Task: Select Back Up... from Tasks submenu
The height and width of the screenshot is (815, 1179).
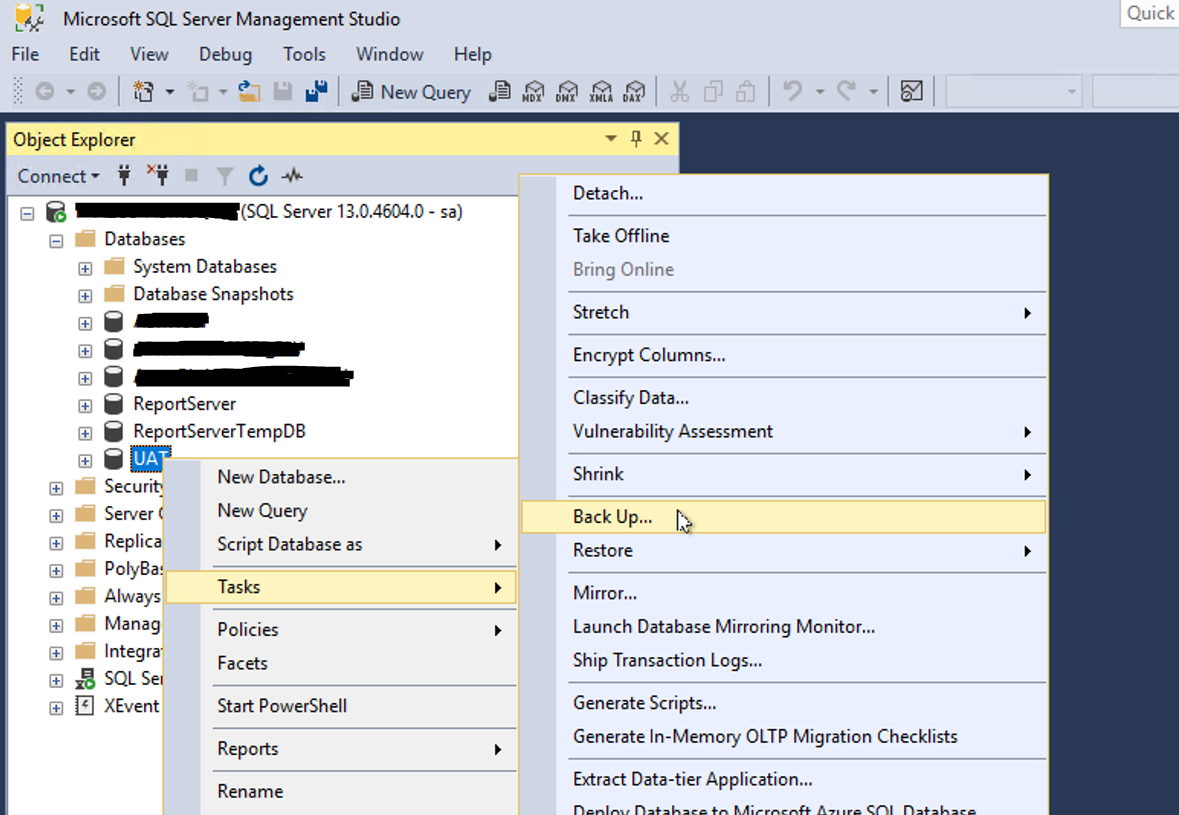Action: point(612,517)
